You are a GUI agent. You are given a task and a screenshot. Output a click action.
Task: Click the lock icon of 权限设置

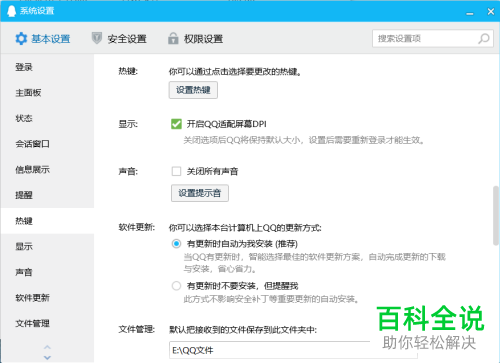[x=173, y=39]
